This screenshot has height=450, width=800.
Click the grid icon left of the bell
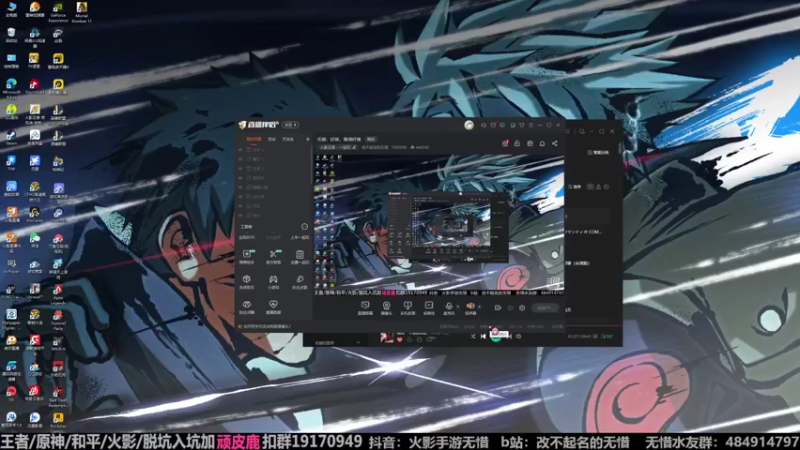point(530,143)
